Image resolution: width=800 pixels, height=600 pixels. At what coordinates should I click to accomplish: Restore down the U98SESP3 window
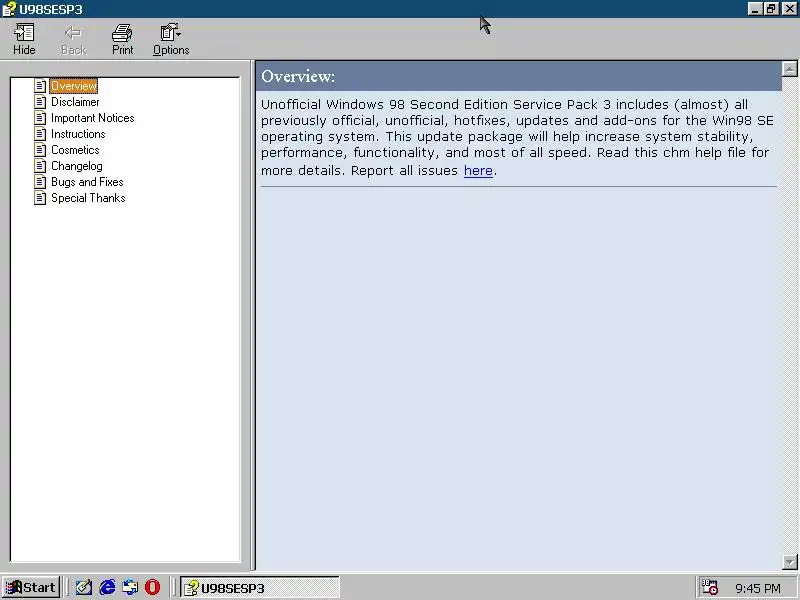coord(770,9)
